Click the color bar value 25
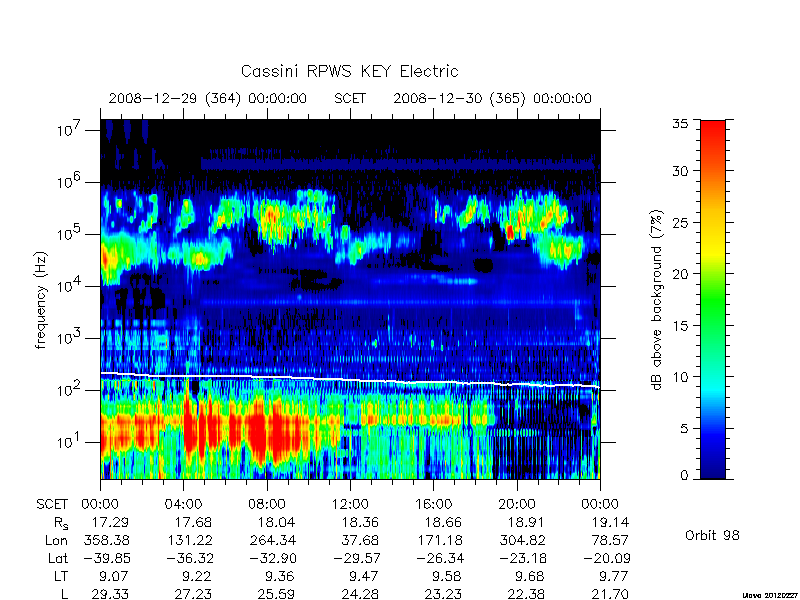This screenshot has height=600, width=800. [680, 222]
